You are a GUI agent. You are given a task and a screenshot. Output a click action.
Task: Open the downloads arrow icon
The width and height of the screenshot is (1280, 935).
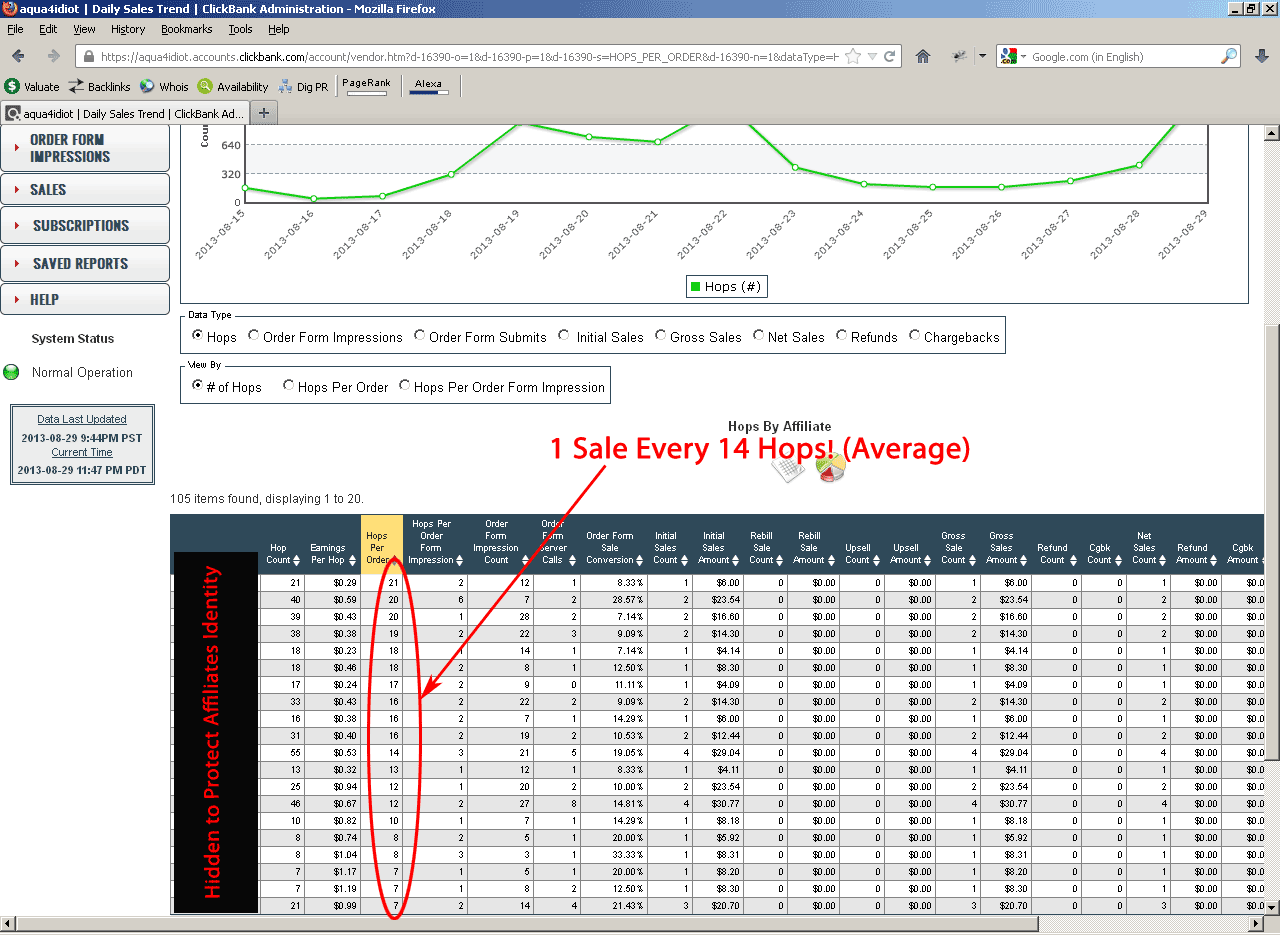click(x=1261, y=56)
